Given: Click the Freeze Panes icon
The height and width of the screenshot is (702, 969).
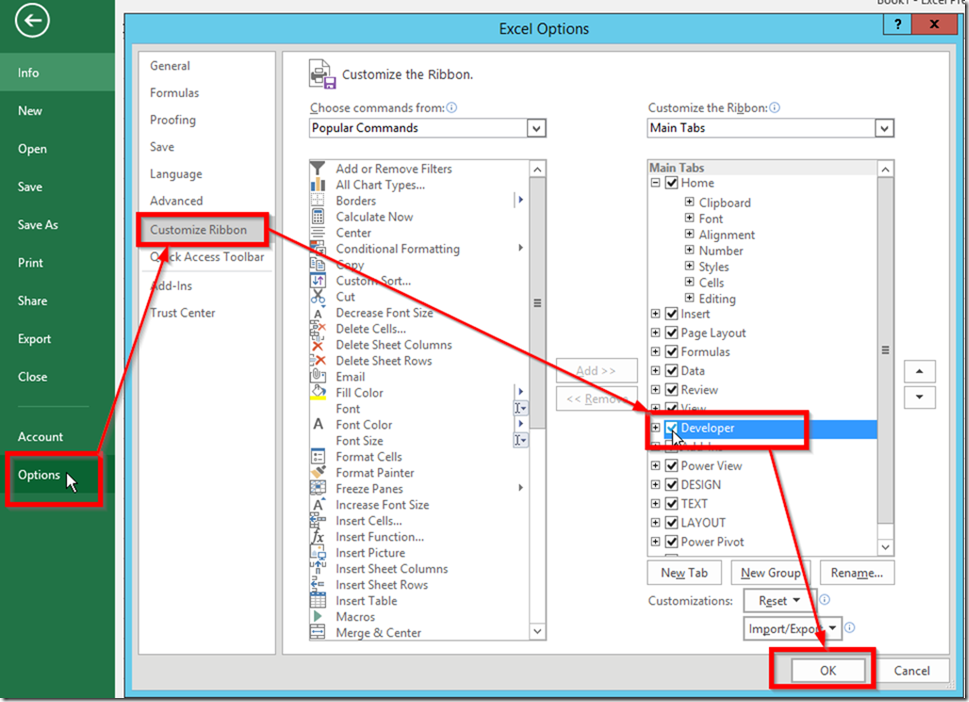Looking at the screenshot, I should coord(318,488).
